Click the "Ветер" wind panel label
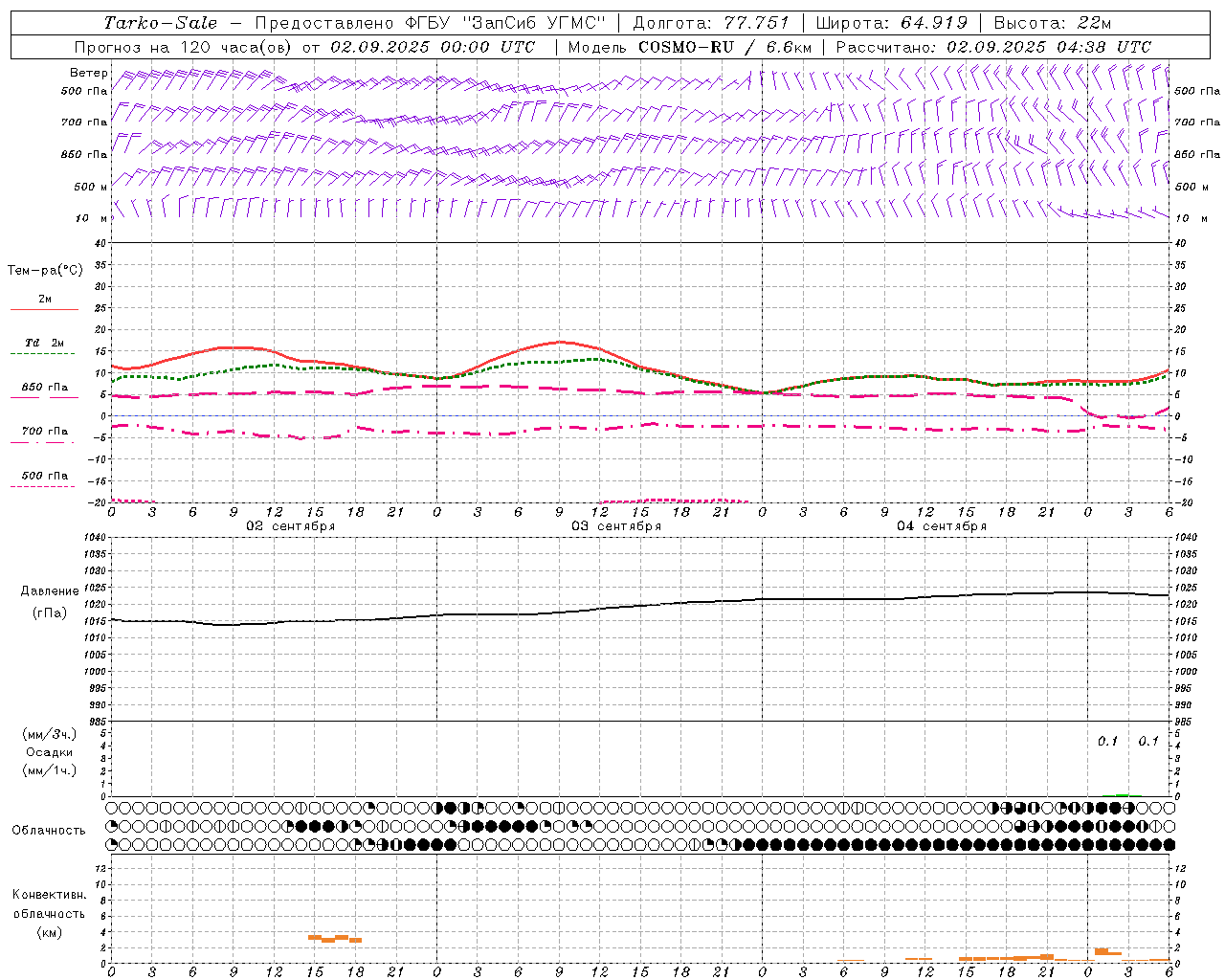The height and width of the screenshot is (980, 1225). pos(89,73)
